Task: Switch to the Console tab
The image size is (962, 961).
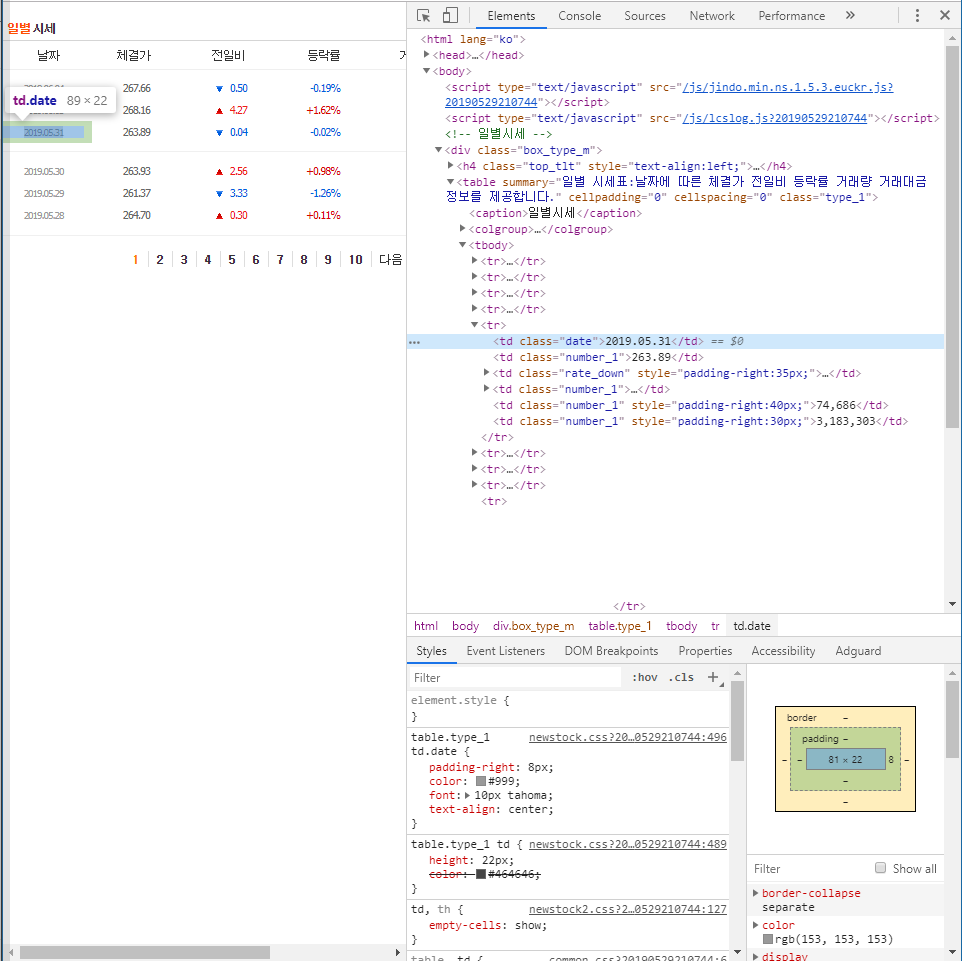Action: 579,16
